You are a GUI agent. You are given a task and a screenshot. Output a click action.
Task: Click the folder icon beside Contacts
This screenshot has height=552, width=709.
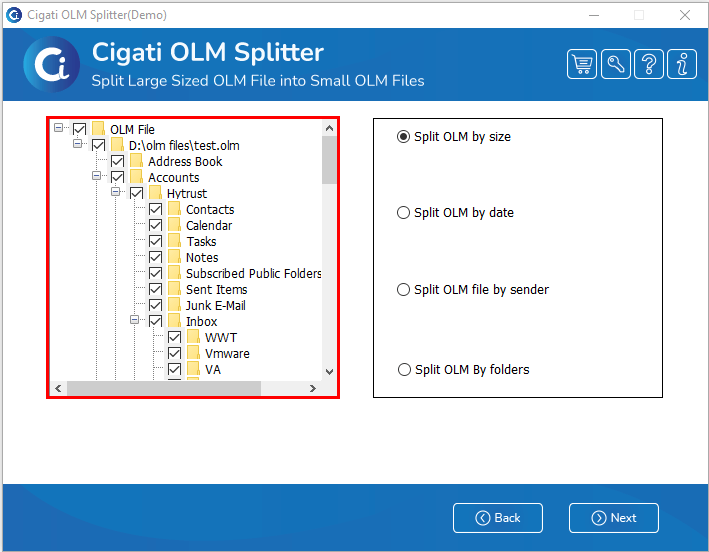coord(174,209)
